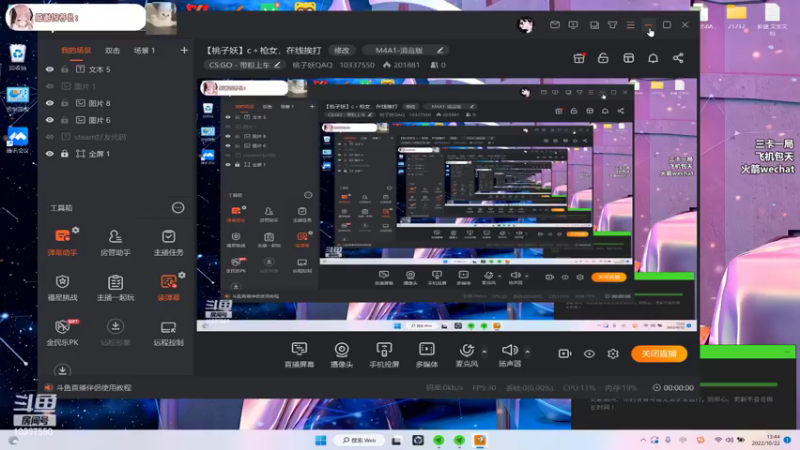
Task: Select the 图片 6 source row
Action: pos(115,120)
